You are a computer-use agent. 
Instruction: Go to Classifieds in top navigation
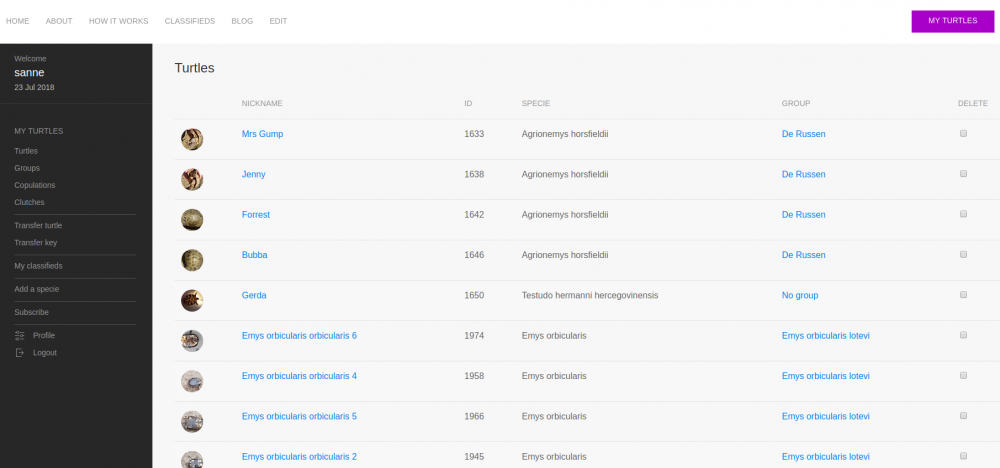(x=190, y=21)
